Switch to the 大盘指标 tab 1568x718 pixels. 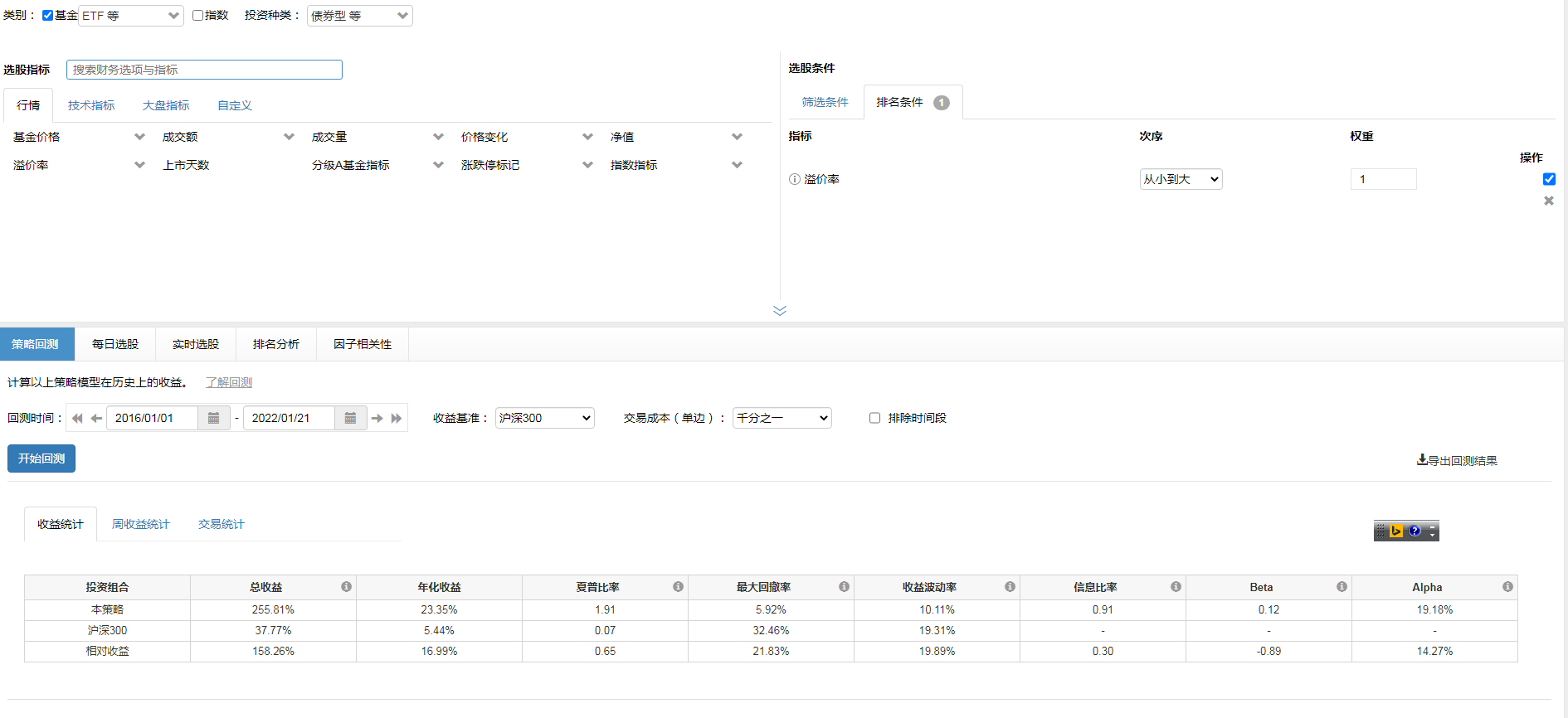pyautogui.click(x=166, y=105)
